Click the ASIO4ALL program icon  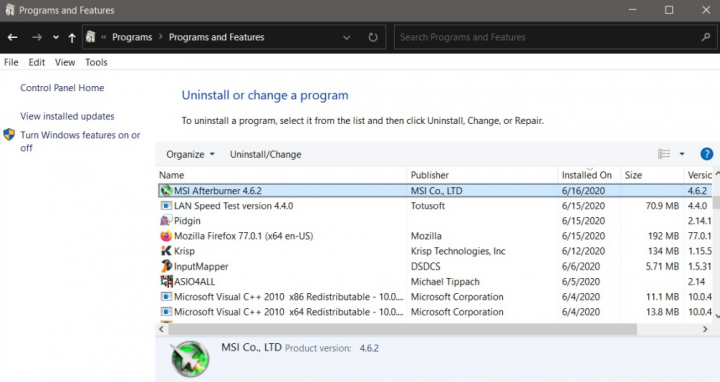[166, 281]
